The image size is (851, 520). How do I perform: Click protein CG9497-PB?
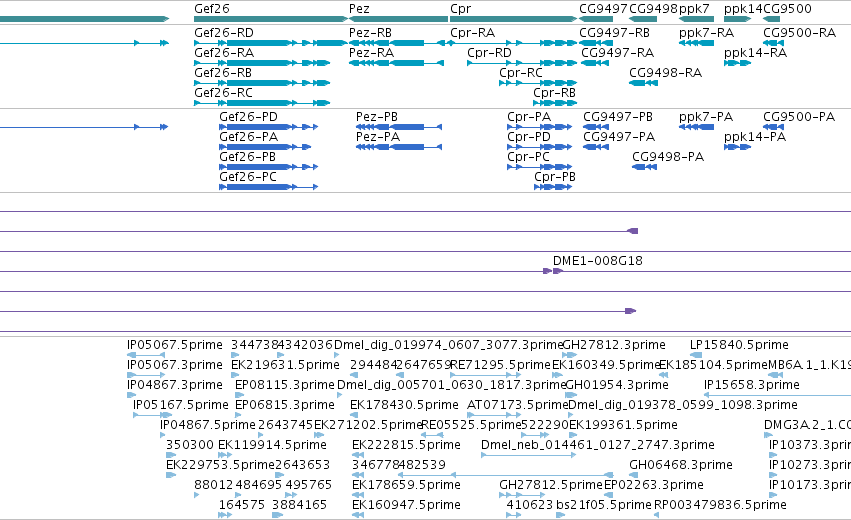(x=618, y=117)
